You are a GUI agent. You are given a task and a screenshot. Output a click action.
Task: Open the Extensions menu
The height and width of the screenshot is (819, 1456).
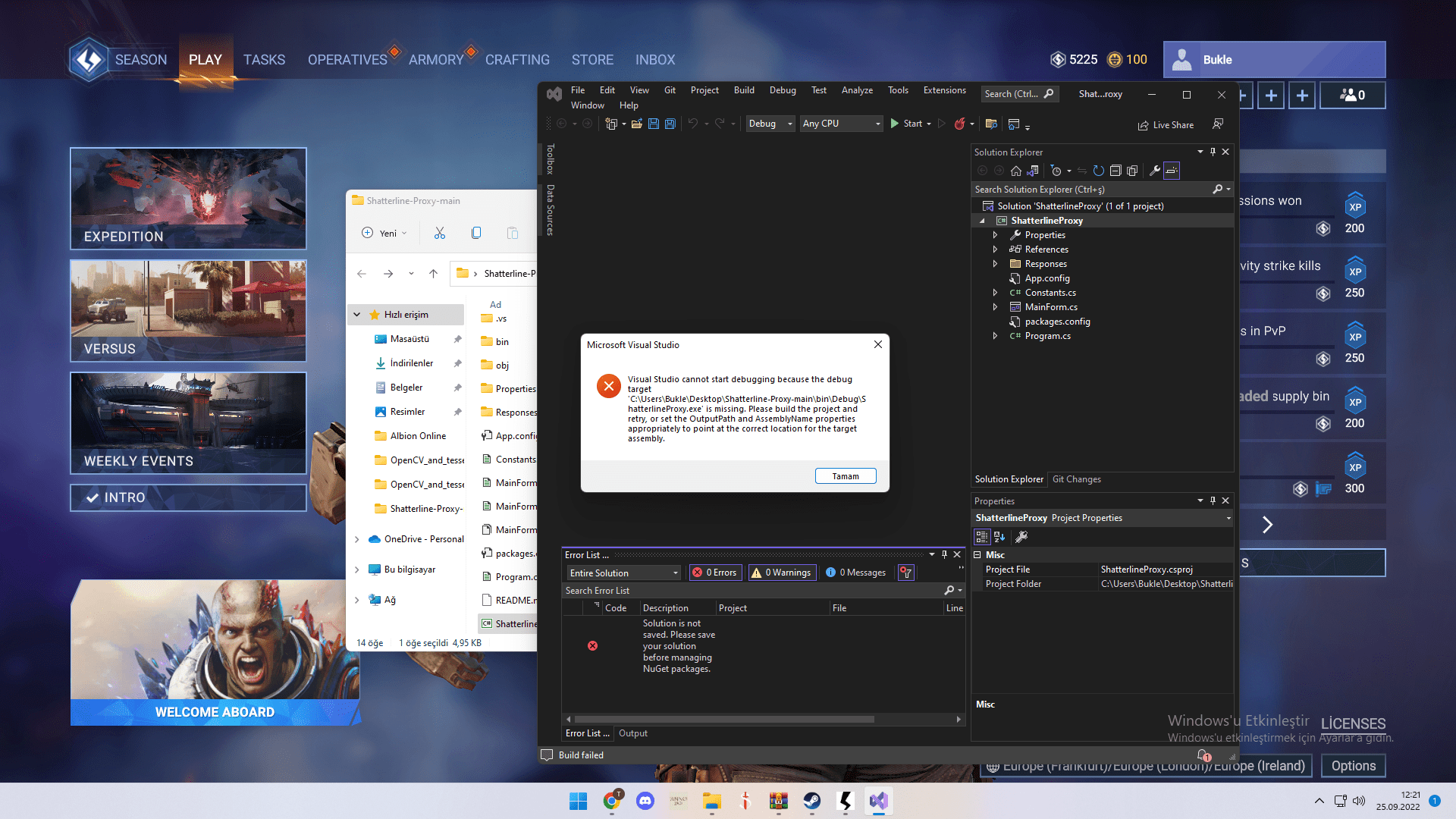[944, 90]
